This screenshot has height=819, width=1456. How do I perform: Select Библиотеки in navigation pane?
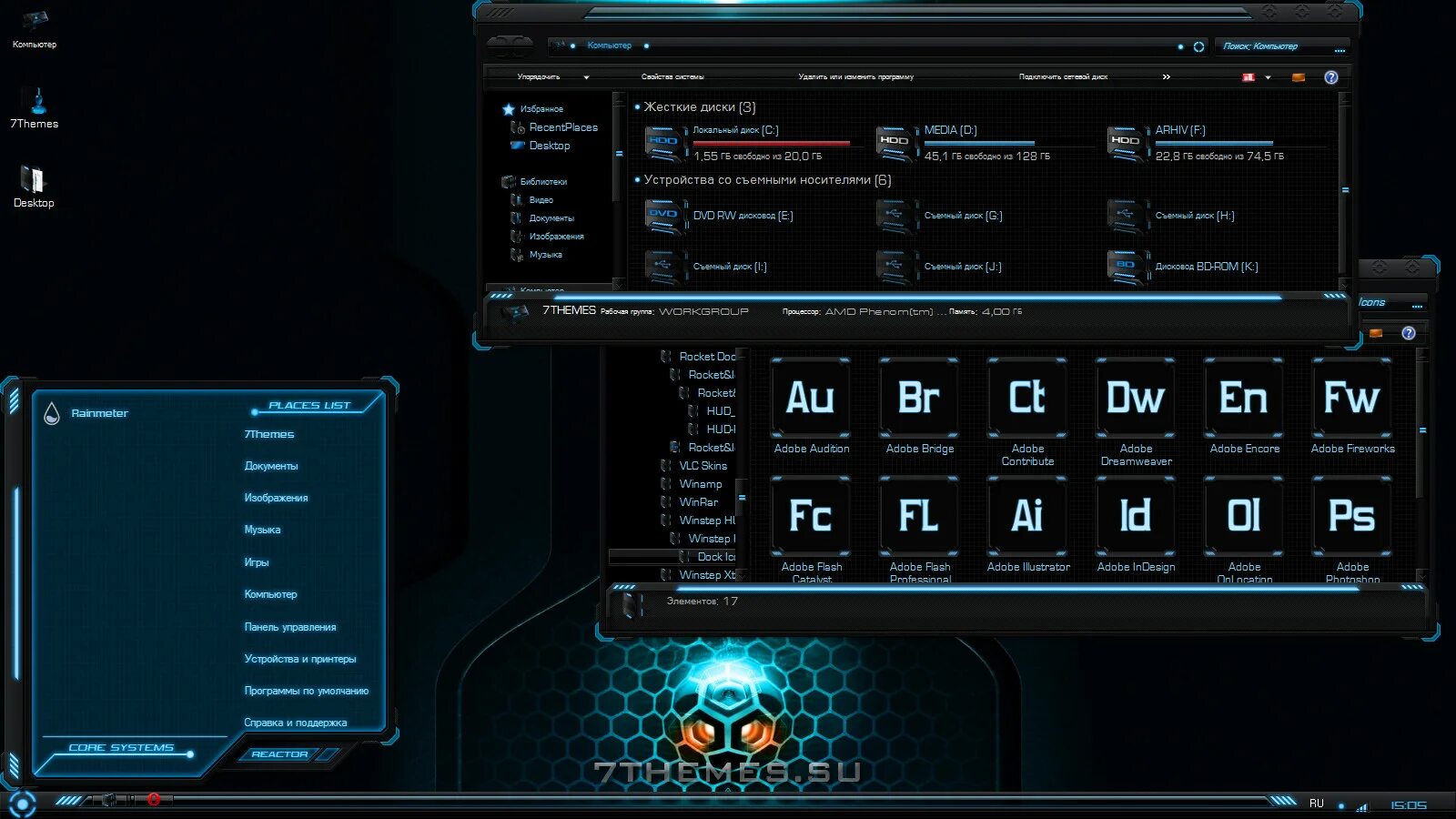pos(543,182)
